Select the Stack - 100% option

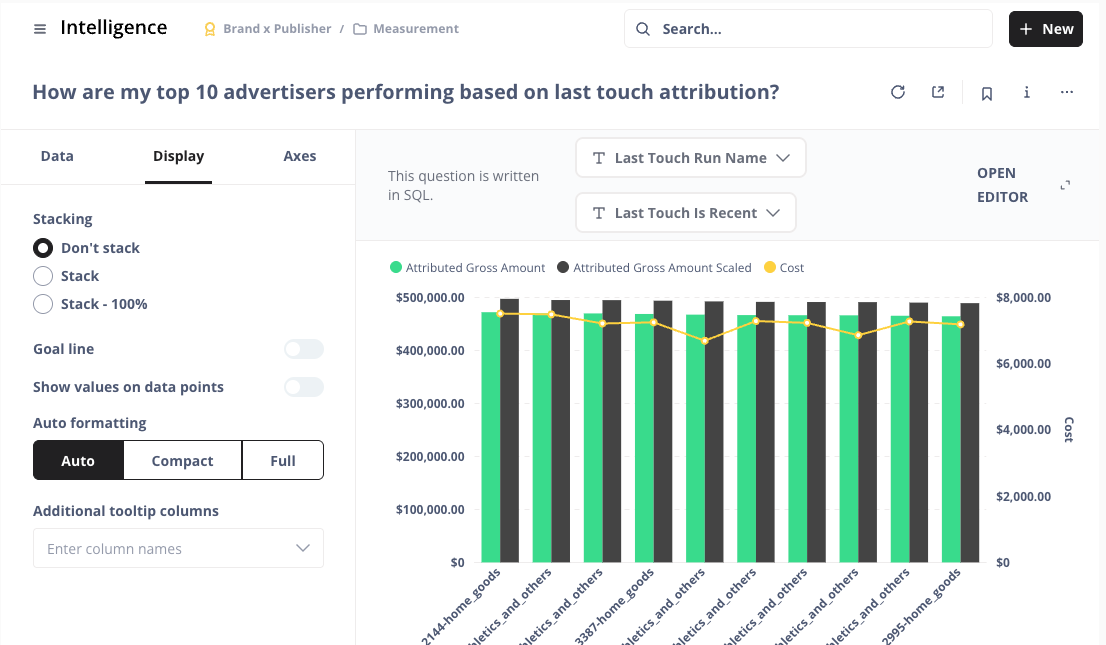[43, 304]
